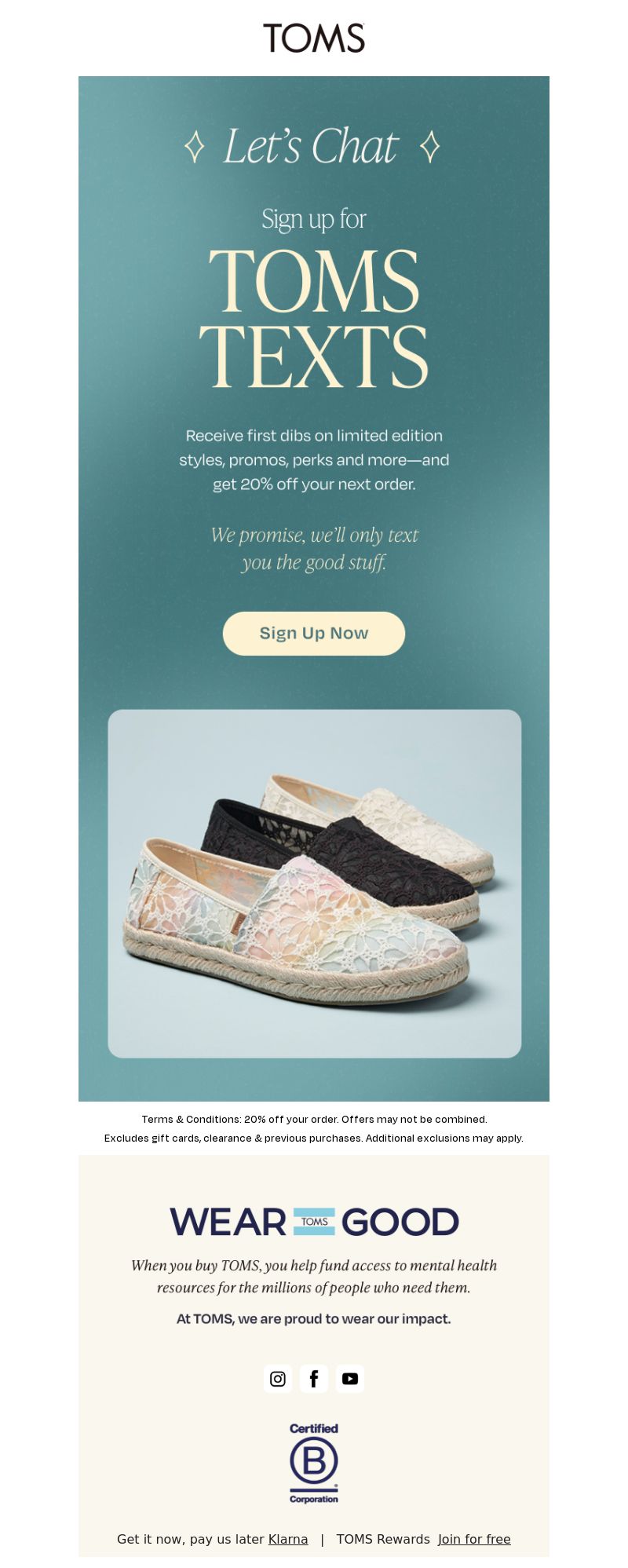Click the right sparkle star beside Let's Chat
The width and height of the screenshot is (628, 1568).
(429, 147)
